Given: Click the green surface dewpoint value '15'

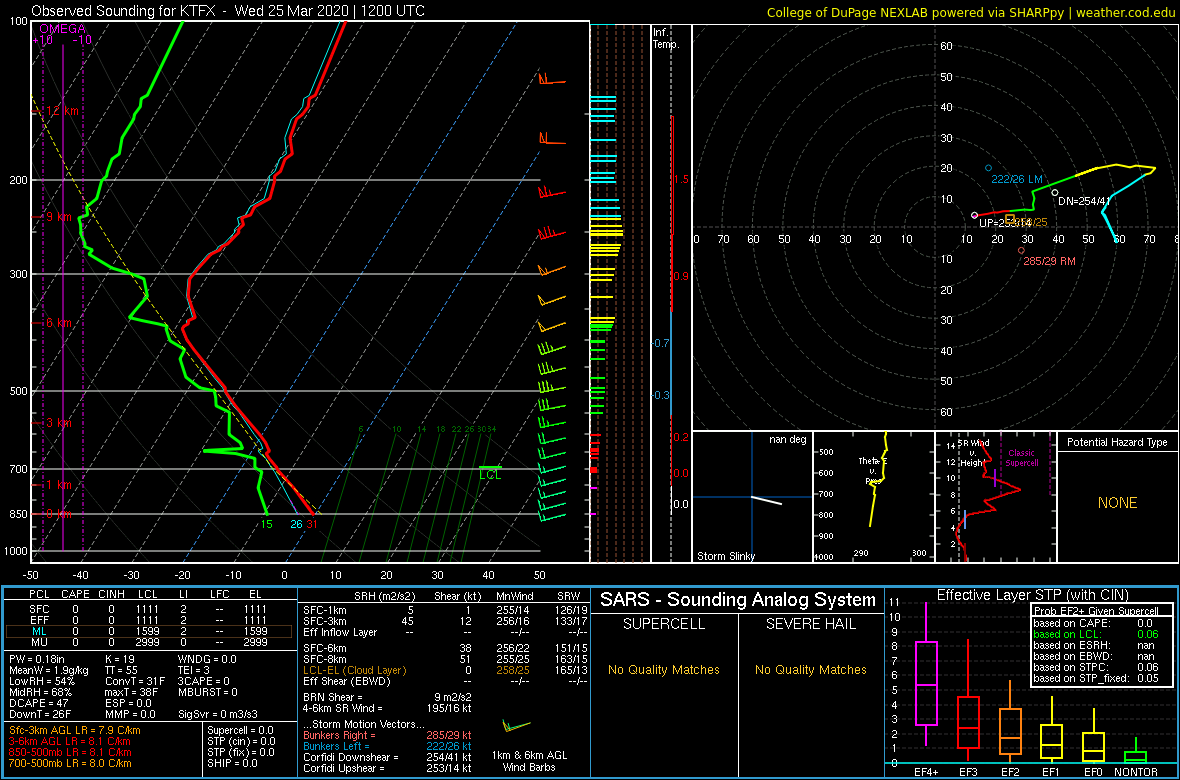Looking at the screenshot, I should pos(266,524).
